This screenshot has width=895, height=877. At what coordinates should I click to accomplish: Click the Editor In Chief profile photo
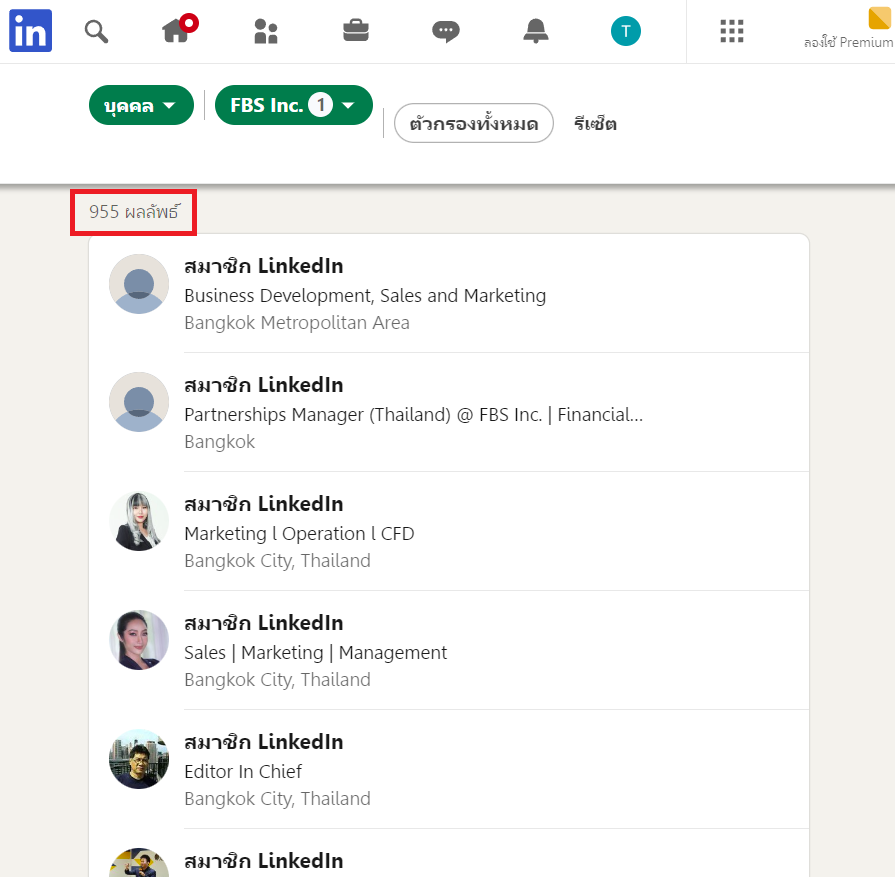point(139,759)
